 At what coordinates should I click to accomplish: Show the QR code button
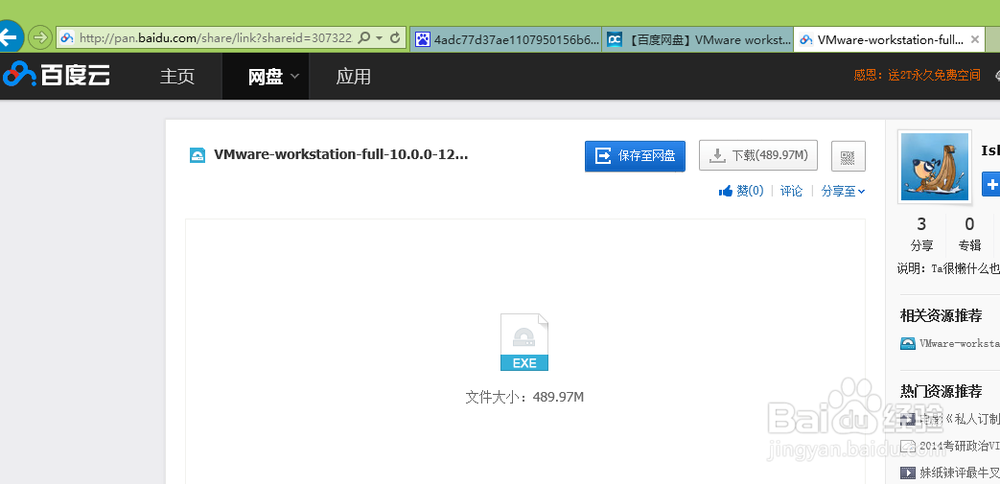point(848,156)
